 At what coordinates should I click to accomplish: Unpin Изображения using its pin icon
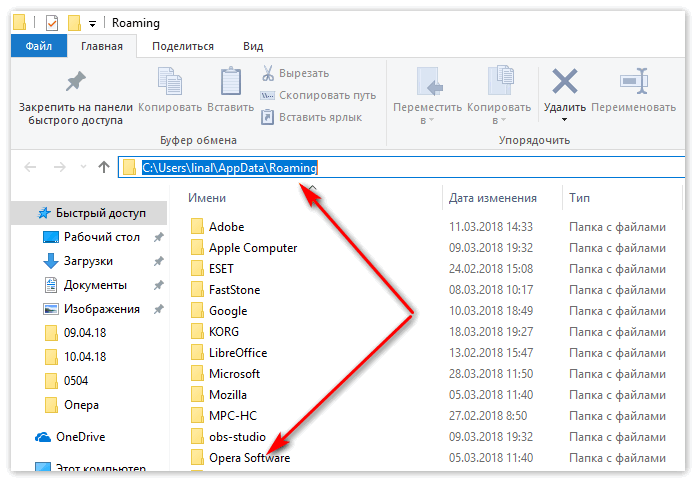tap(158, 309)
